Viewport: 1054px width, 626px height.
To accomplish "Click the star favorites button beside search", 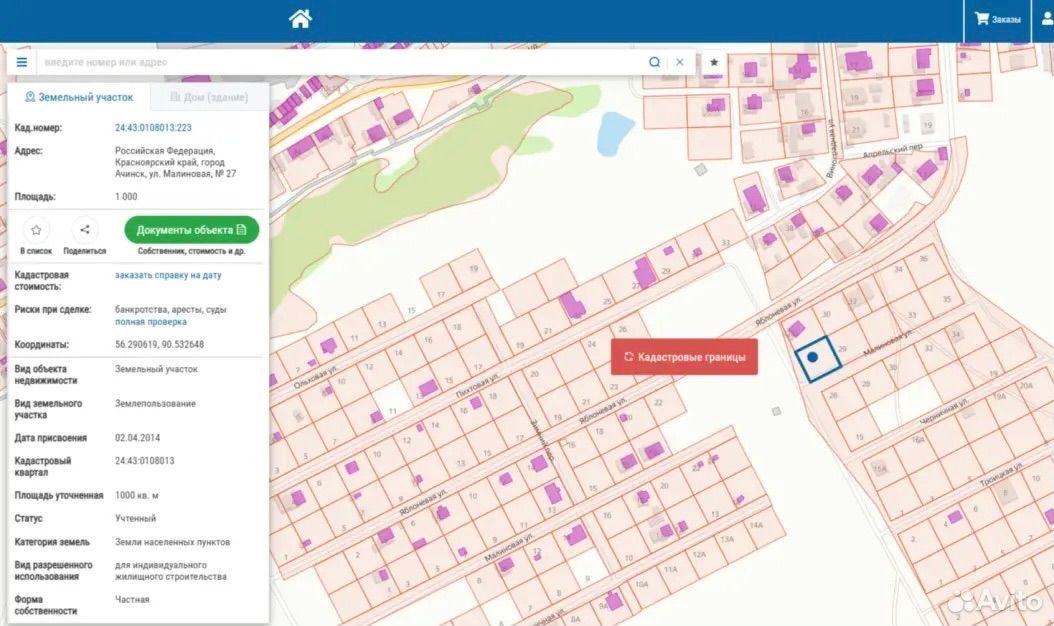I will (x=714, y=62).
